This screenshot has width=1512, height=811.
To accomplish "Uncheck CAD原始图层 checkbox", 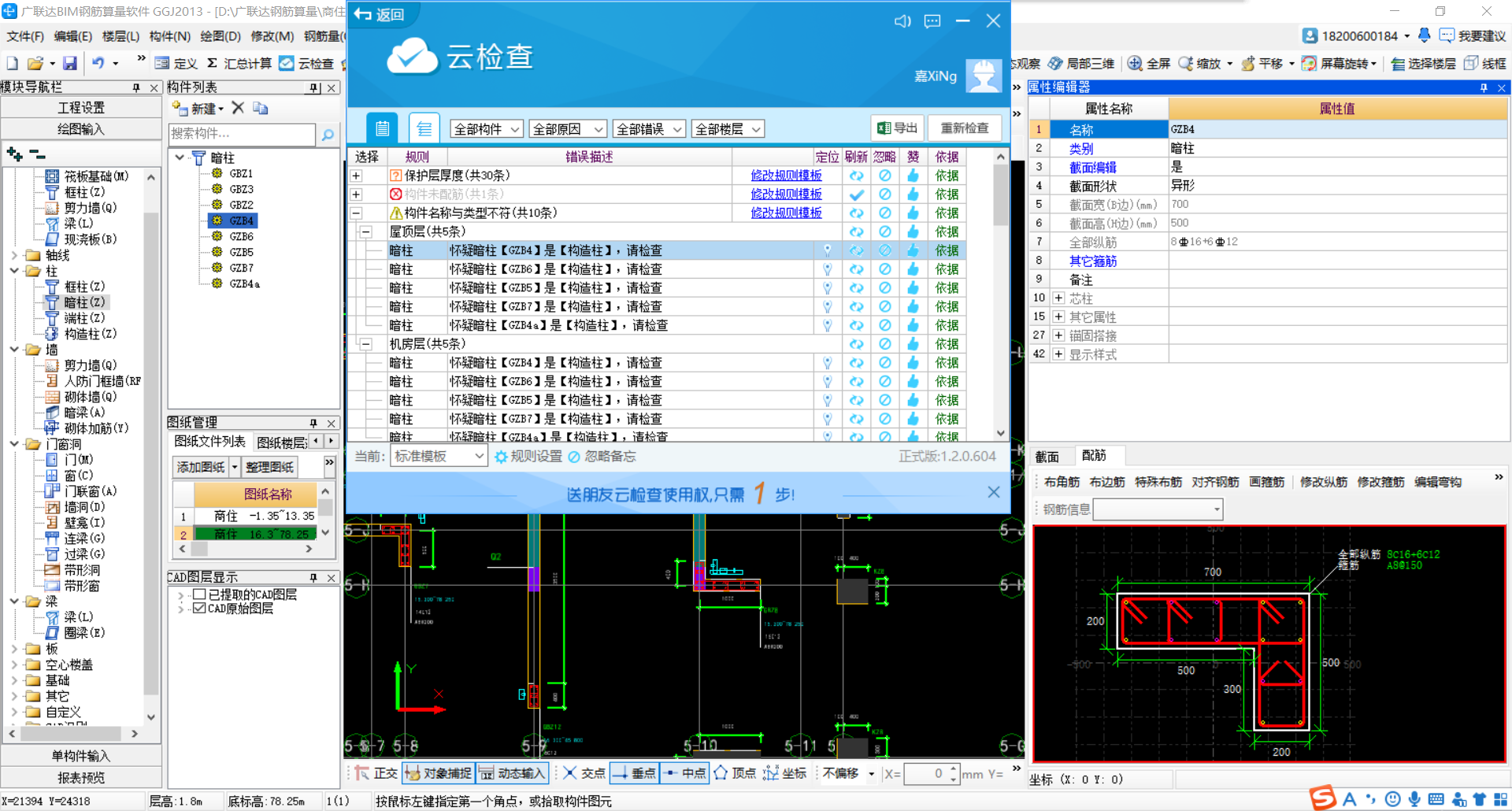I will point(199,608).
